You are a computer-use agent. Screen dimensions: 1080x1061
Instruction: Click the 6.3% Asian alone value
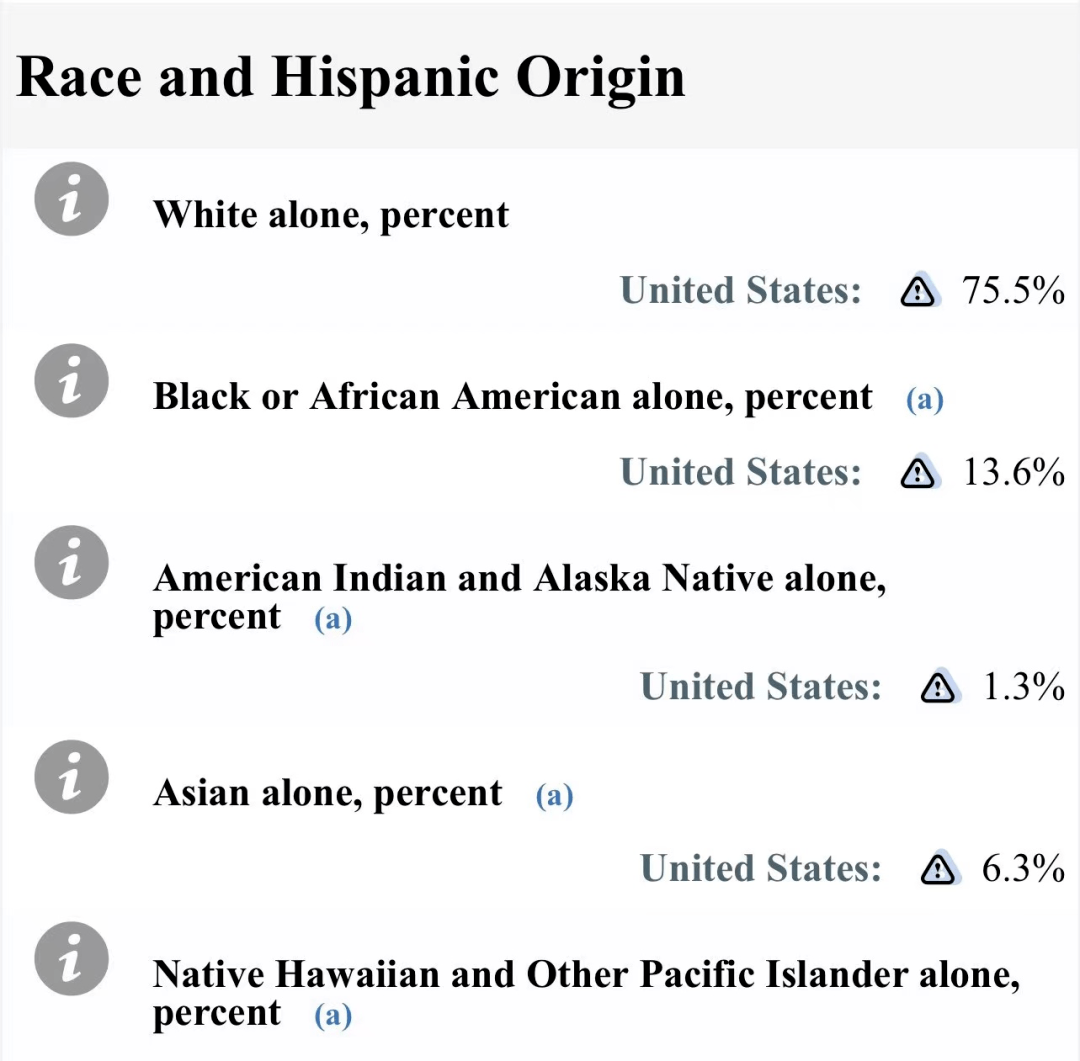1023,868
